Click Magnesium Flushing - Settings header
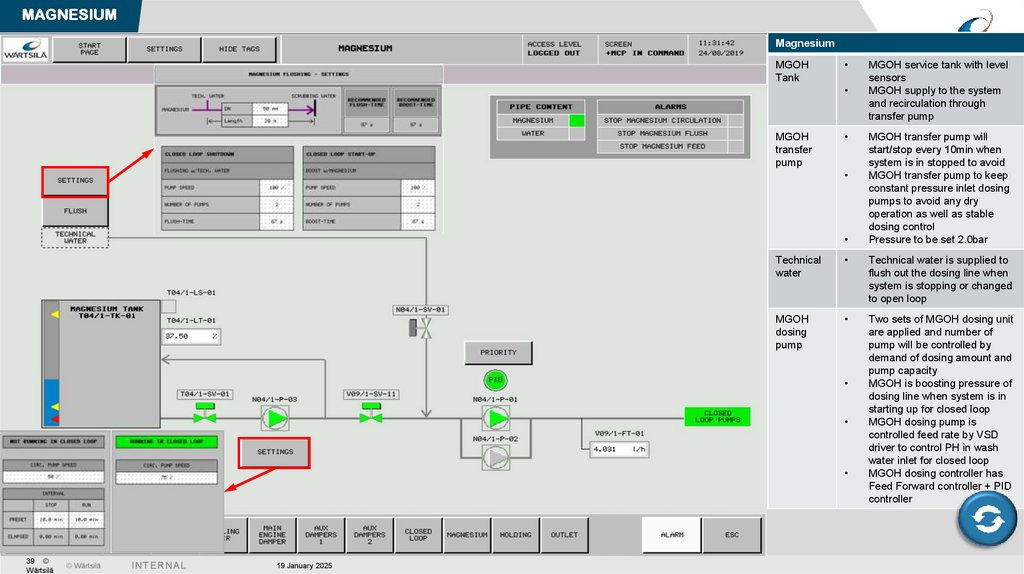Viewport: 1024px width, 574px height. pyautogui.click(x=298, y=74)
